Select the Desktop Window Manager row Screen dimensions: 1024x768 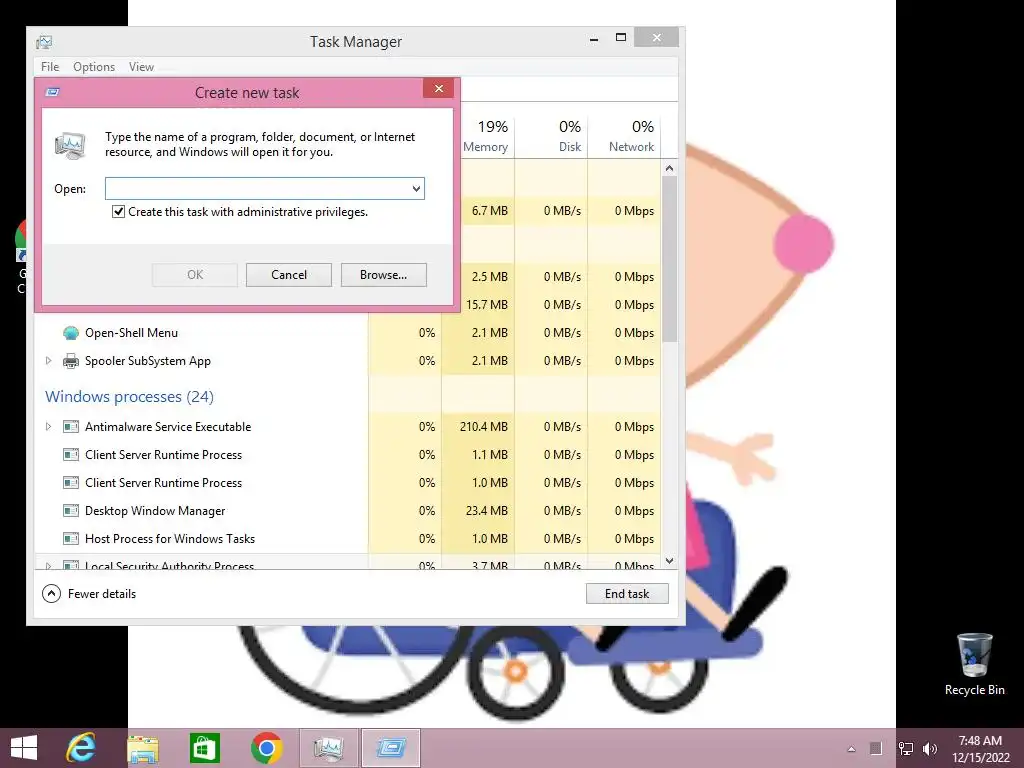click(x=347, y=511)
